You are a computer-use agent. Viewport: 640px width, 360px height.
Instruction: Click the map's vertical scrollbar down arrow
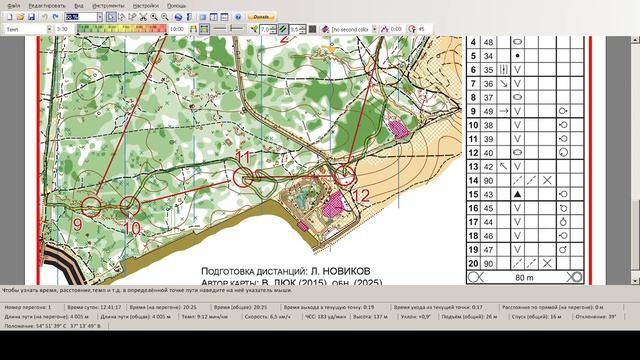coord(635,281)
